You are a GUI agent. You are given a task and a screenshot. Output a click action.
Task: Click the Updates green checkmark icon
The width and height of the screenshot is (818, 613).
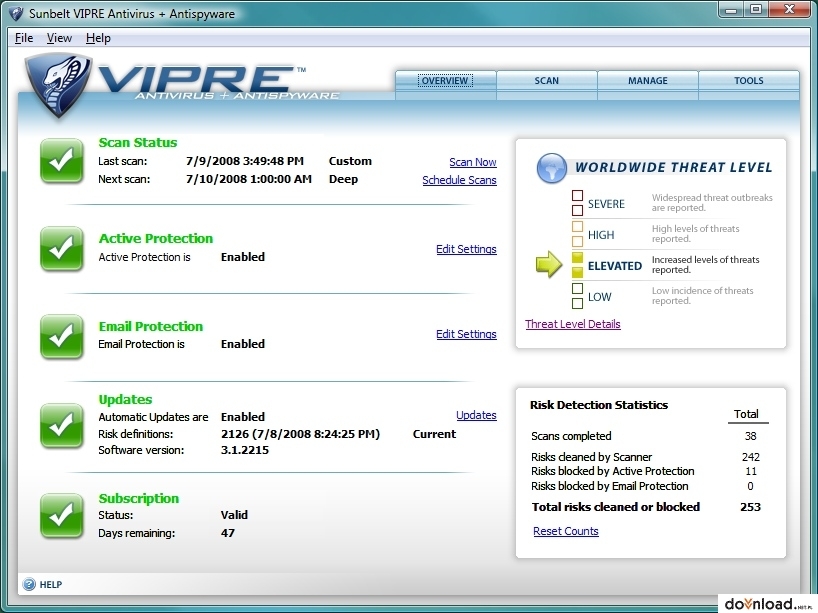click(x=62, y=426)
